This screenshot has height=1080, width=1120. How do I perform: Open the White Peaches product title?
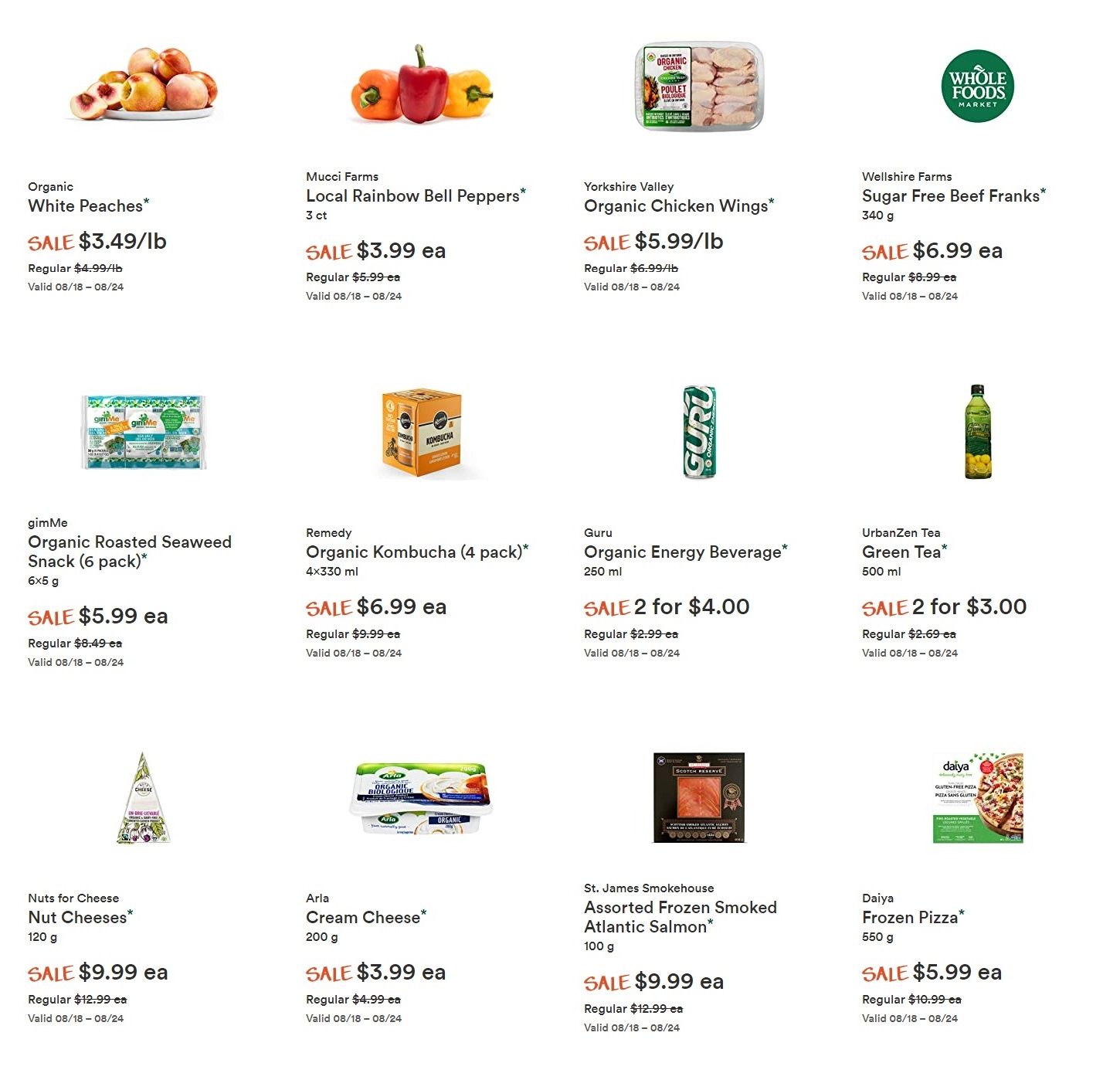point(86,206)
